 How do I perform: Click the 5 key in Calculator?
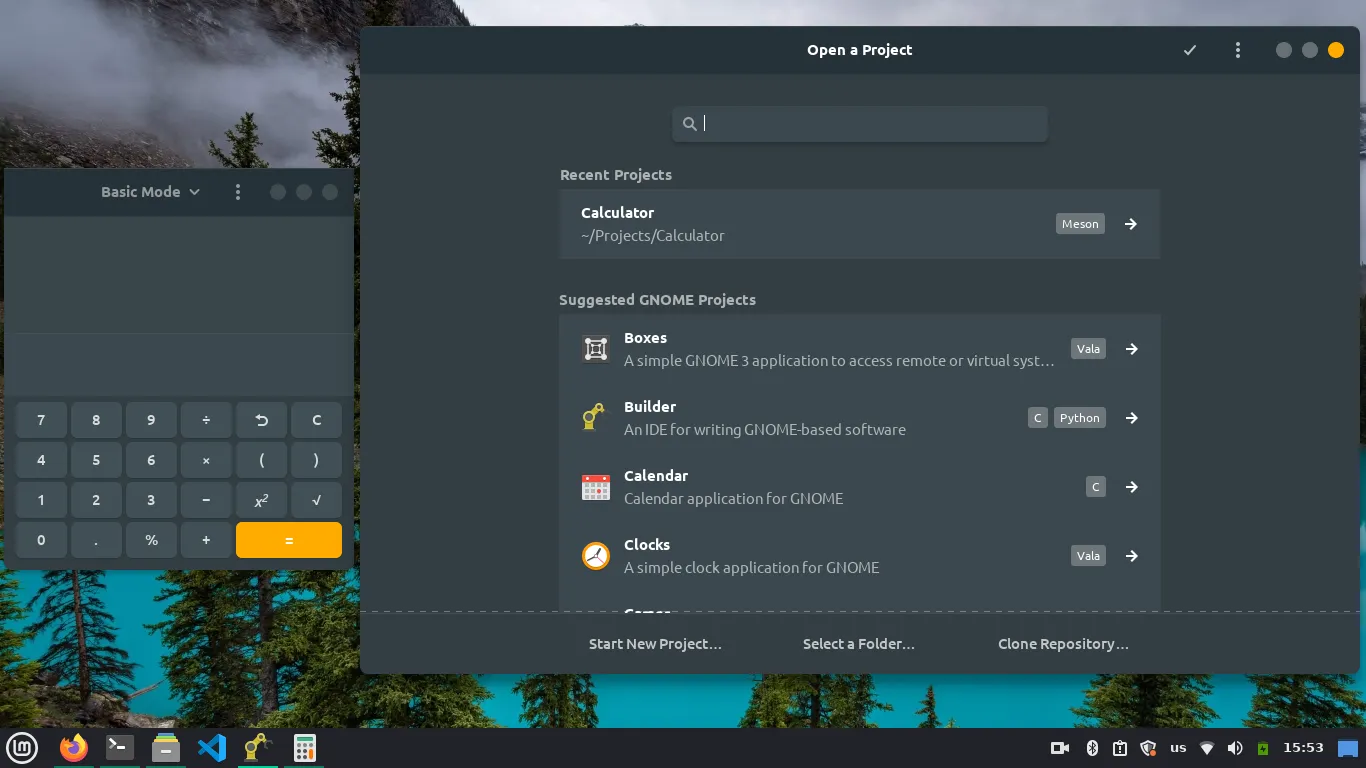96,460
